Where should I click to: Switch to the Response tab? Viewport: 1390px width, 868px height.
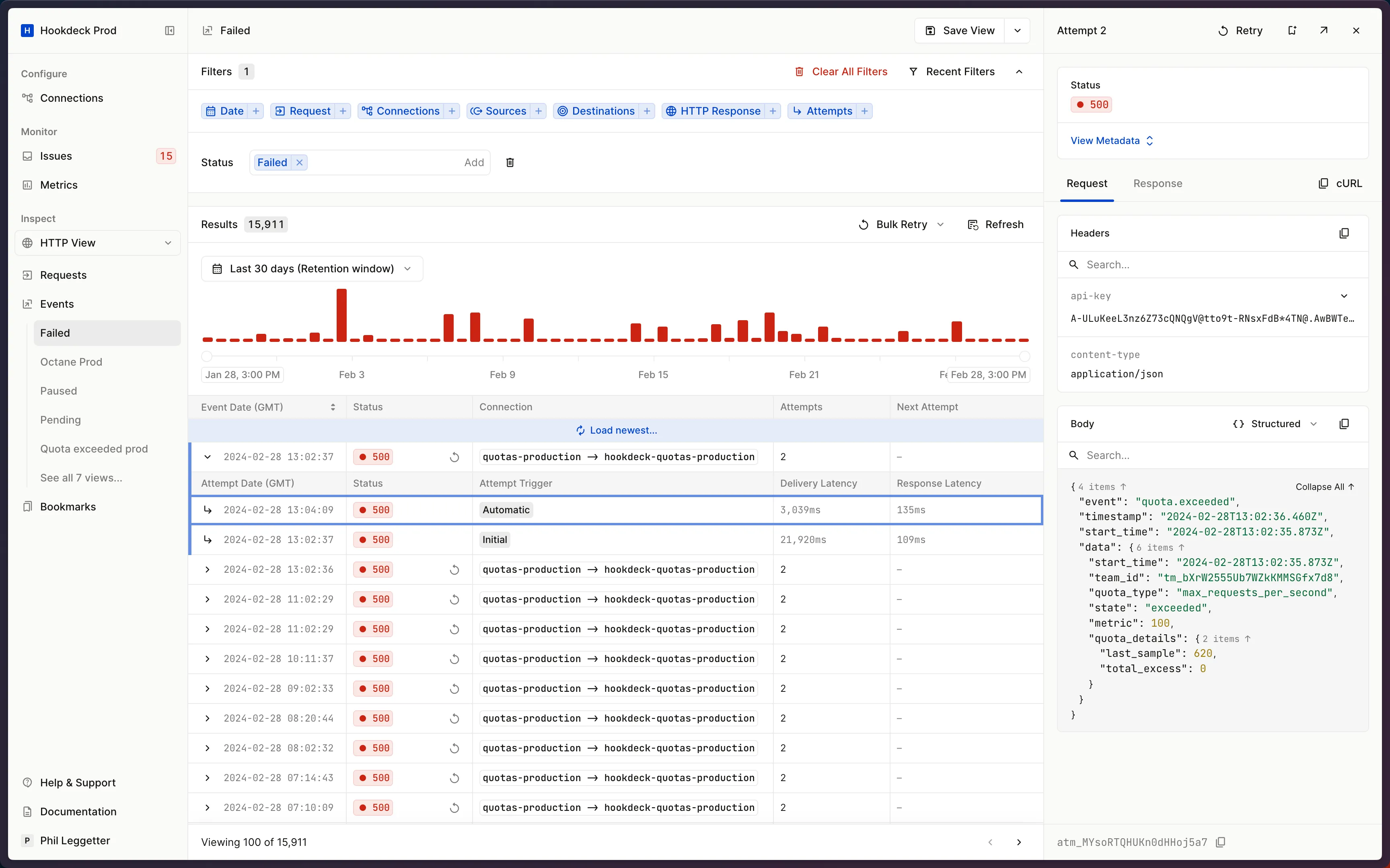pyautogui.click(x=1157, y=183)
